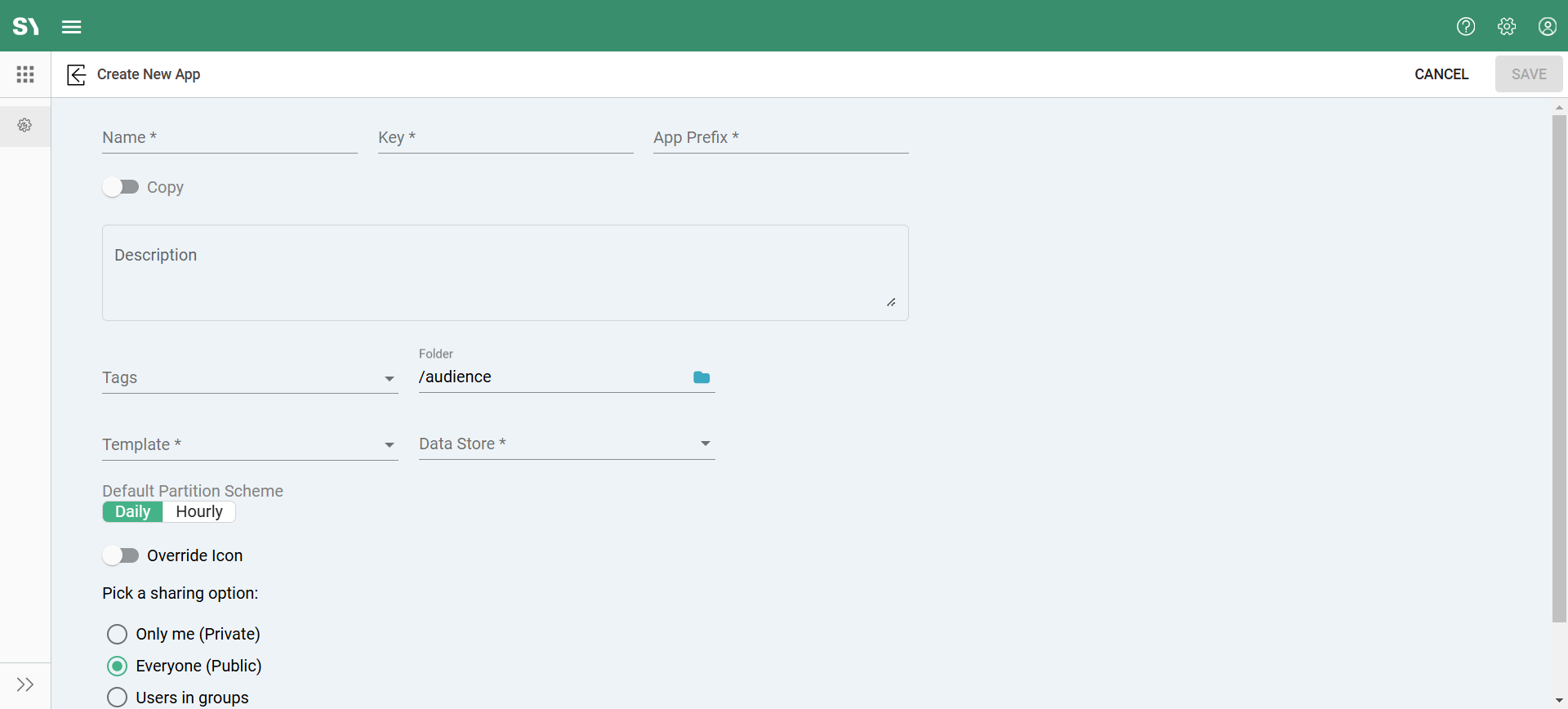
Task: Open the user account profile icon
Action: (x=1548, y=27)
